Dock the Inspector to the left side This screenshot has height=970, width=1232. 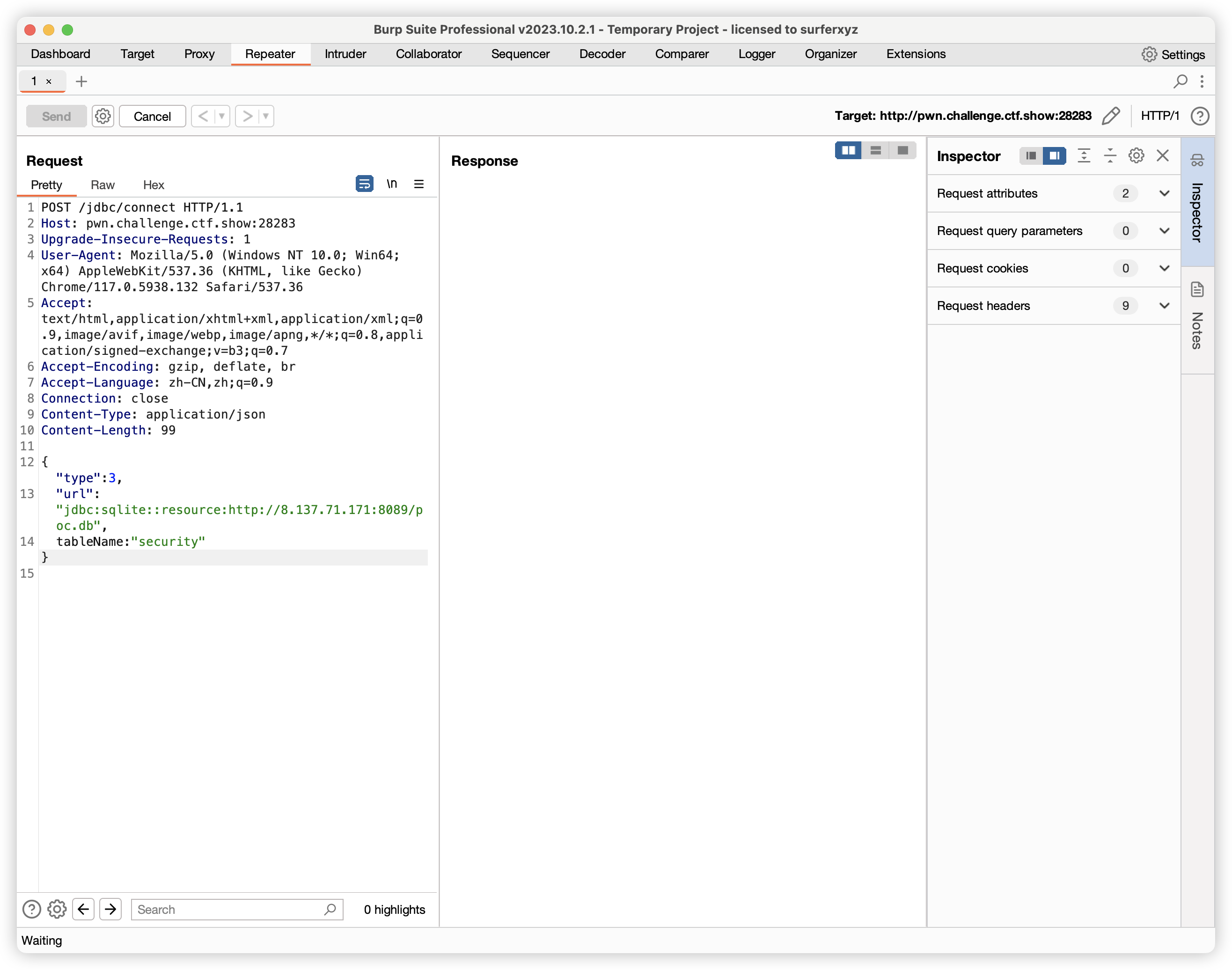click(1031, 155)
